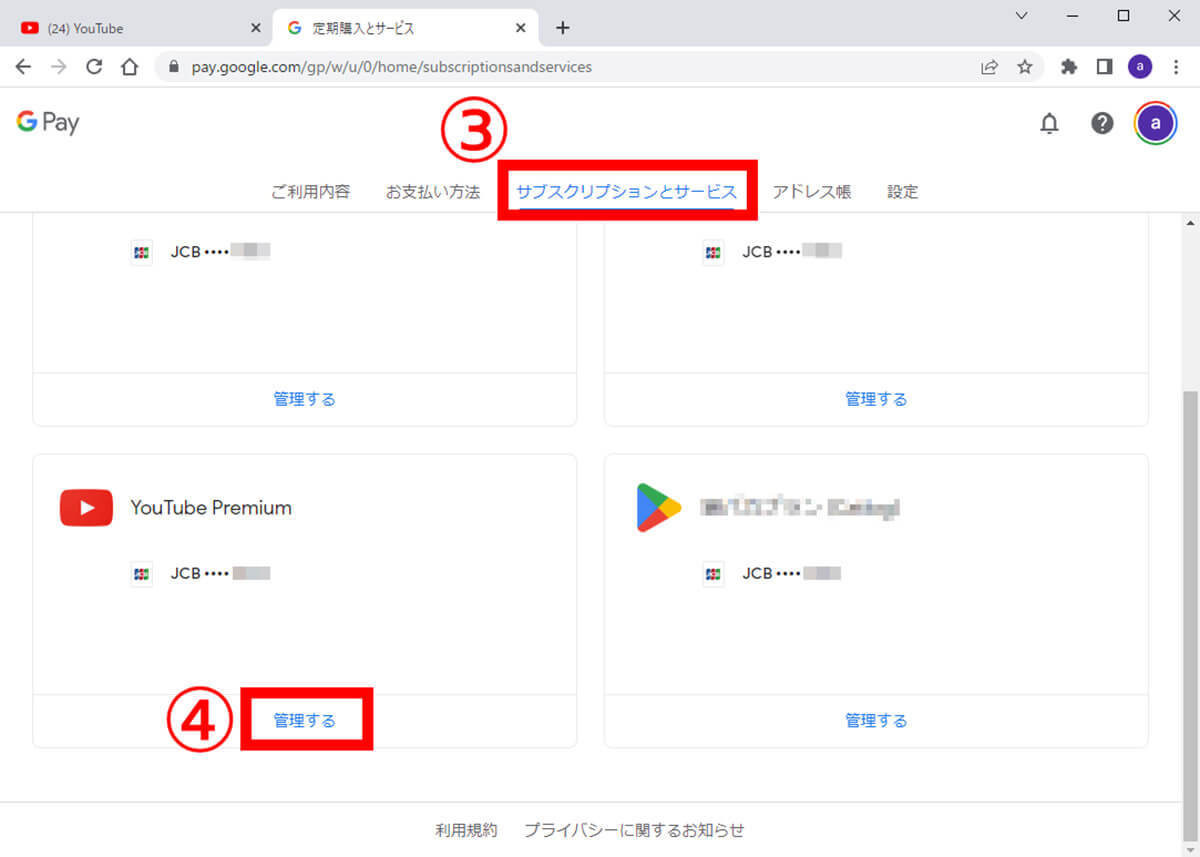Open プライバシーに関するお知らせ footer link
1200x857 pixels.
click(x=634, y=830)
